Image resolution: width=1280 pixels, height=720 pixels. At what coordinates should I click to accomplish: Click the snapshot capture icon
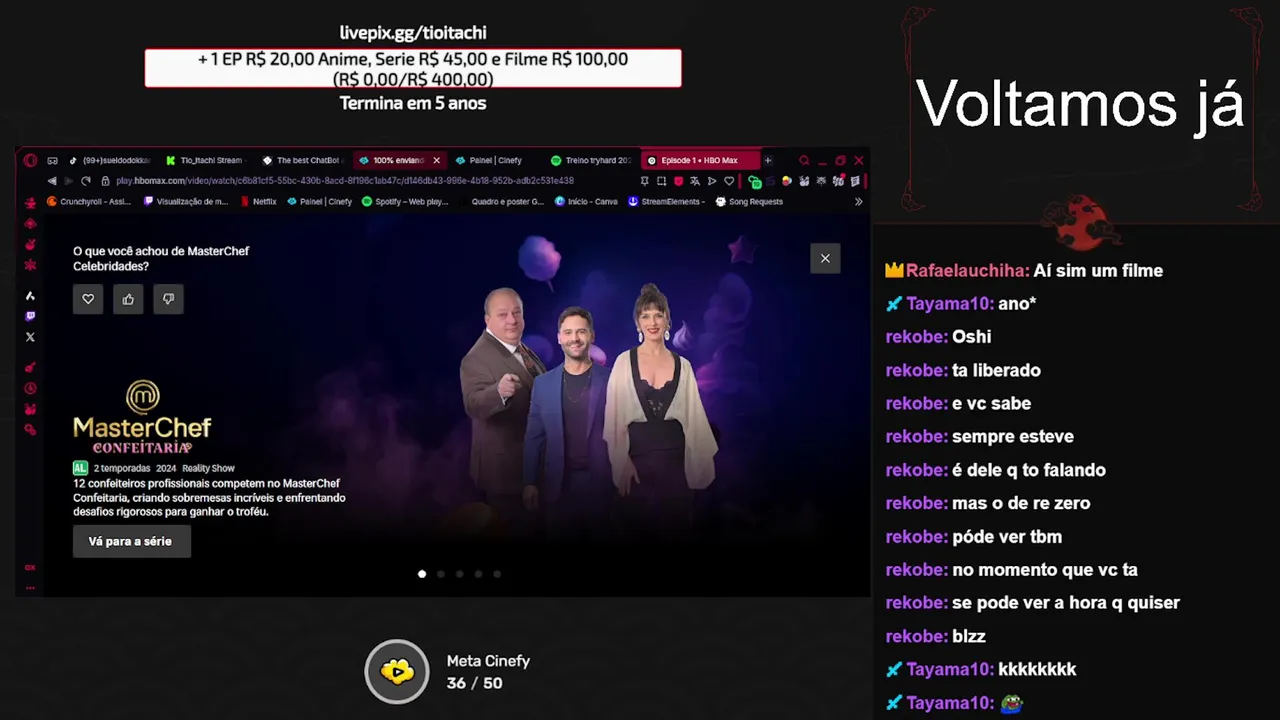click(x=662, y=181)
